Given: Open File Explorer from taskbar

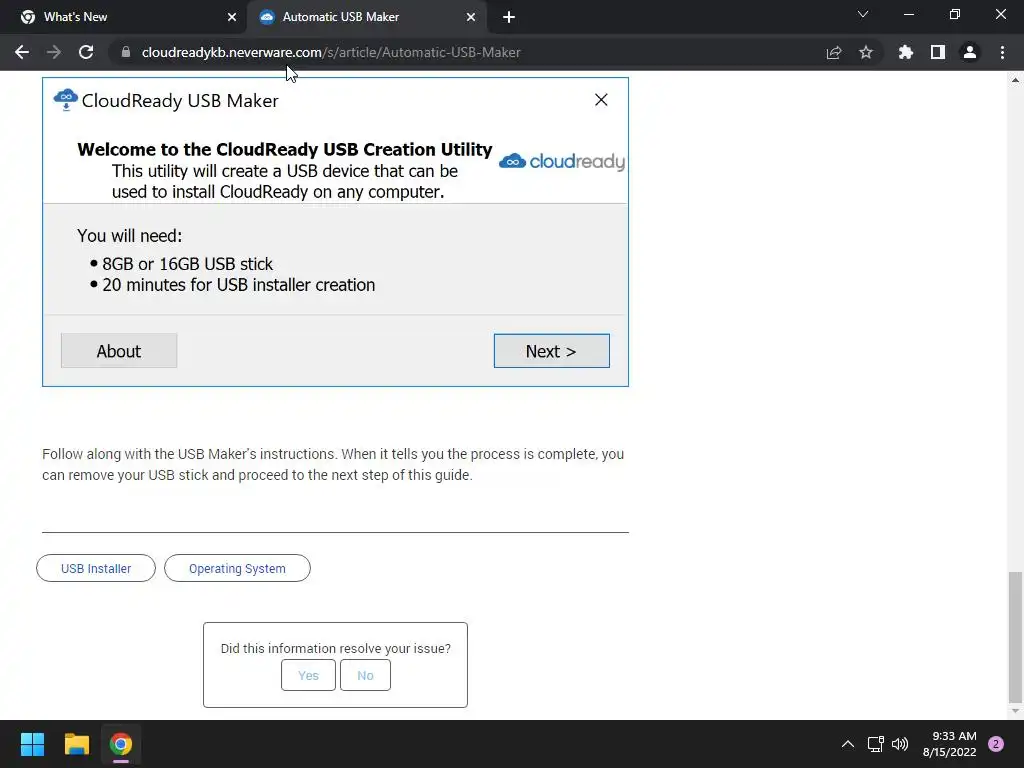Looking at the screenshot, I should [x=76, y=744].
